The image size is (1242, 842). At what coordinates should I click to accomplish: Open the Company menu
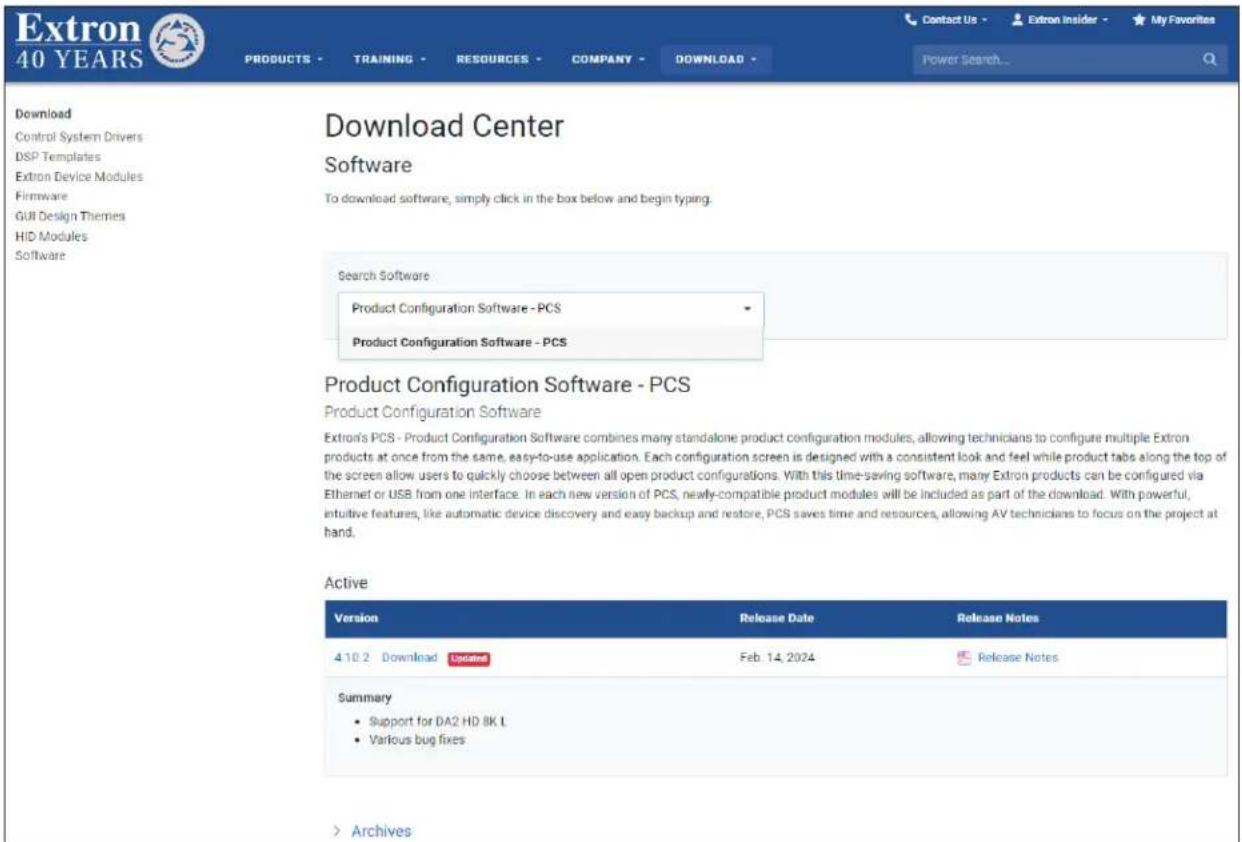click(607, 59)
